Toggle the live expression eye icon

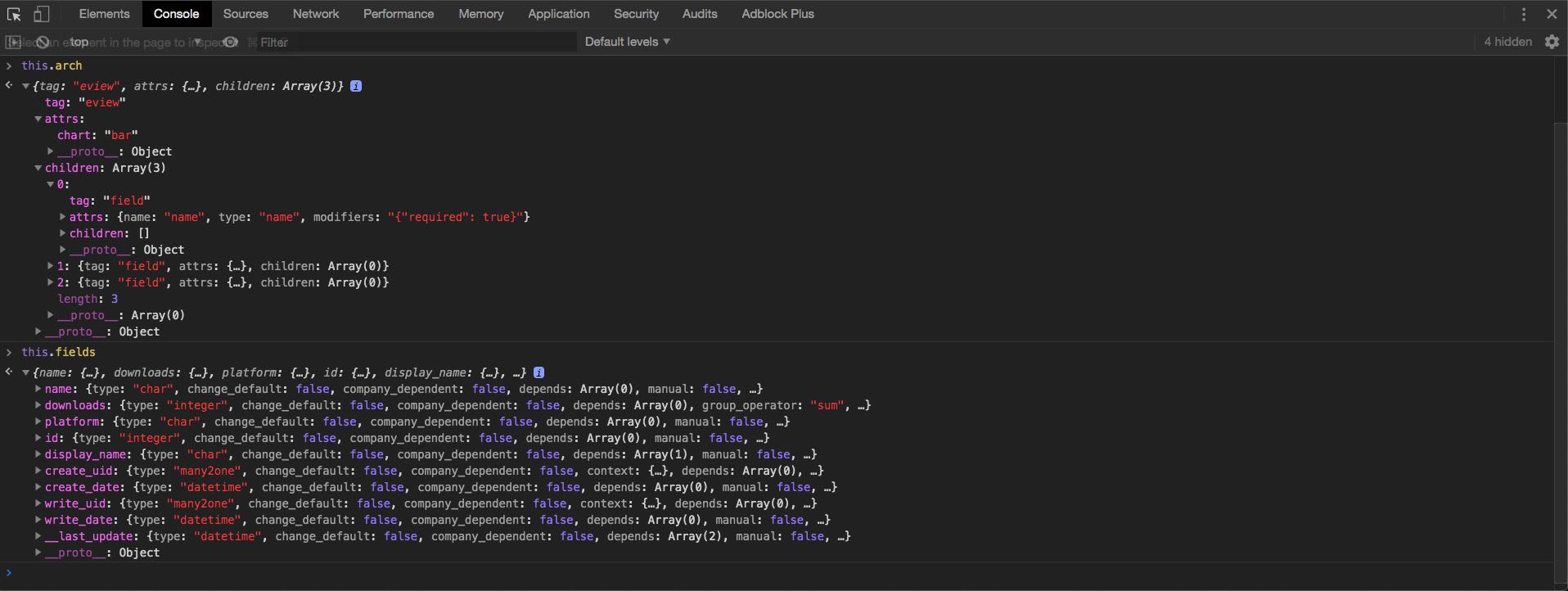(x=231, y=42)
